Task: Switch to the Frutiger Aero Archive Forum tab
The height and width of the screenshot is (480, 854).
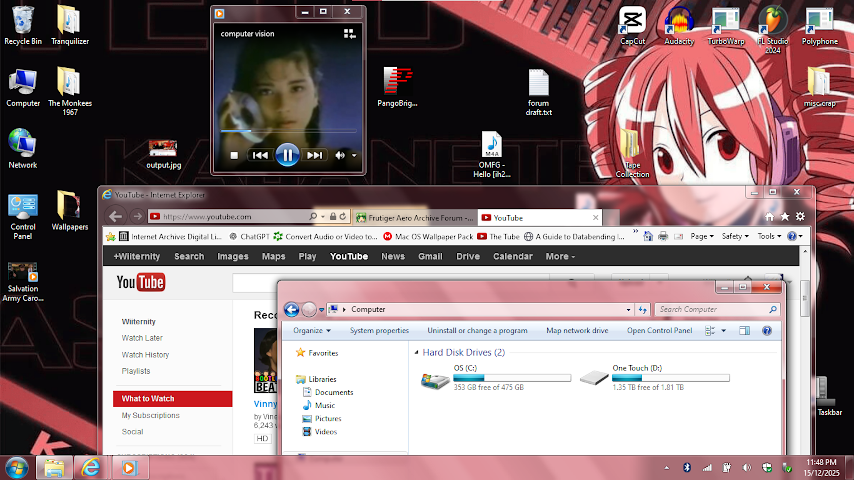Action: point(412,217)
